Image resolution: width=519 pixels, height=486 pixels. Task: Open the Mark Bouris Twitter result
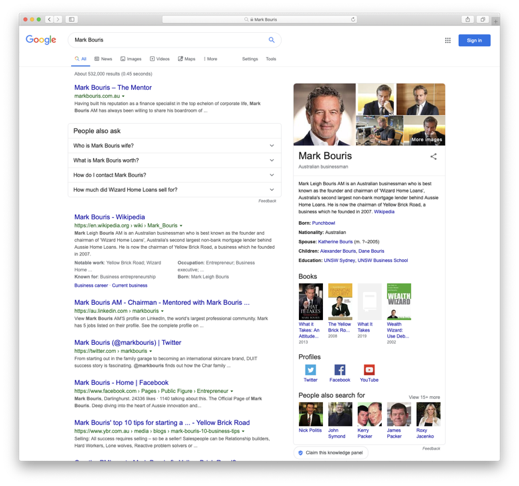point(128,342)
